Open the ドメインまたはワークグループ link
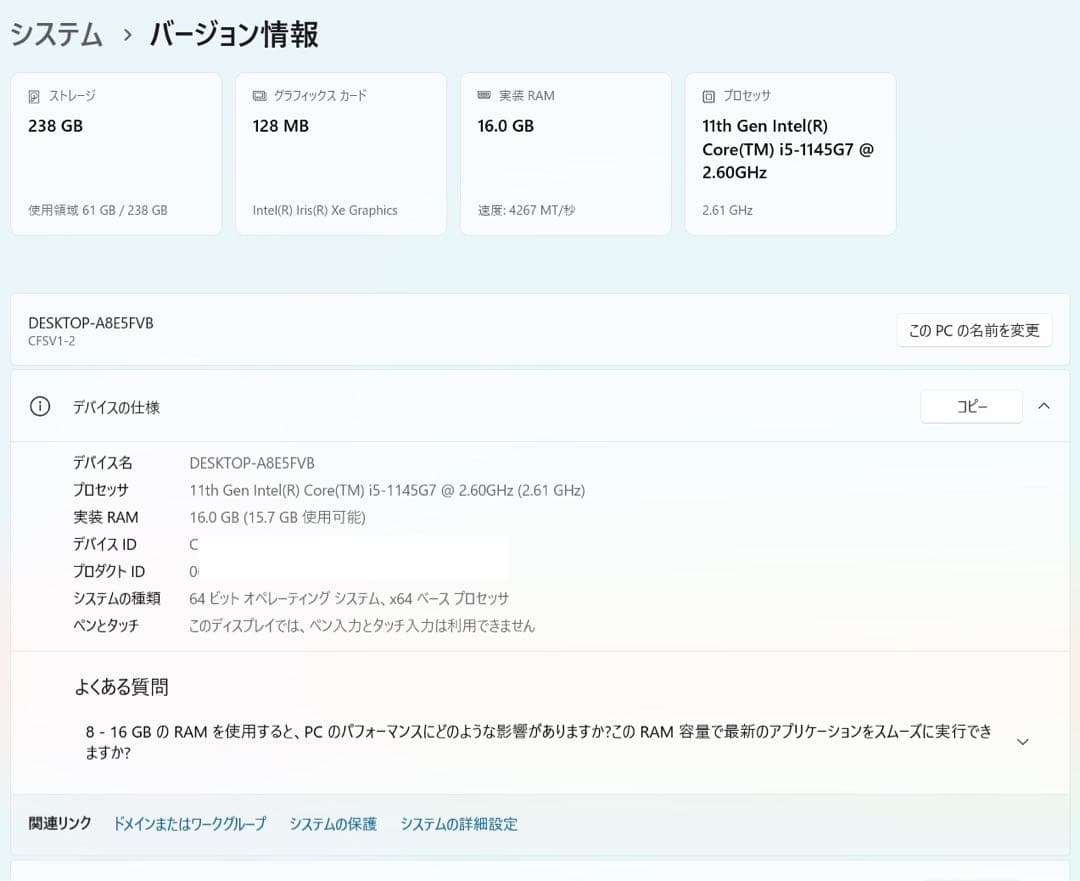The width and height of the screenshot is (1080, 881). (x=186, y=824)
